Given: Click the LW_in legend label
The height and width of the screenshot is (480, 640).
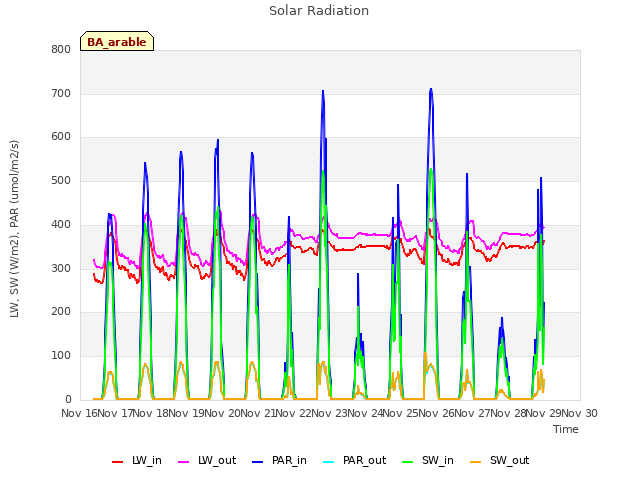Looking at the screenshot, I should (x=147, y=460).
